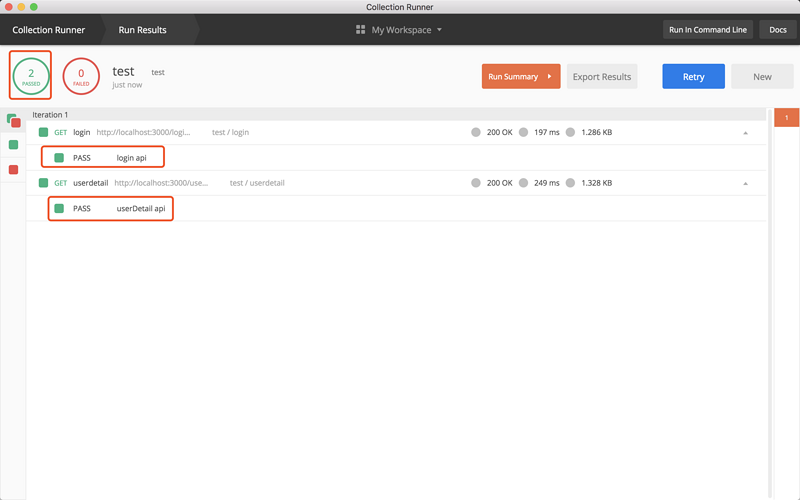The width and height of the screenshot is (800, 500).
Task: Click green PASS square for userDetail api test
Action: pos(59,208)
